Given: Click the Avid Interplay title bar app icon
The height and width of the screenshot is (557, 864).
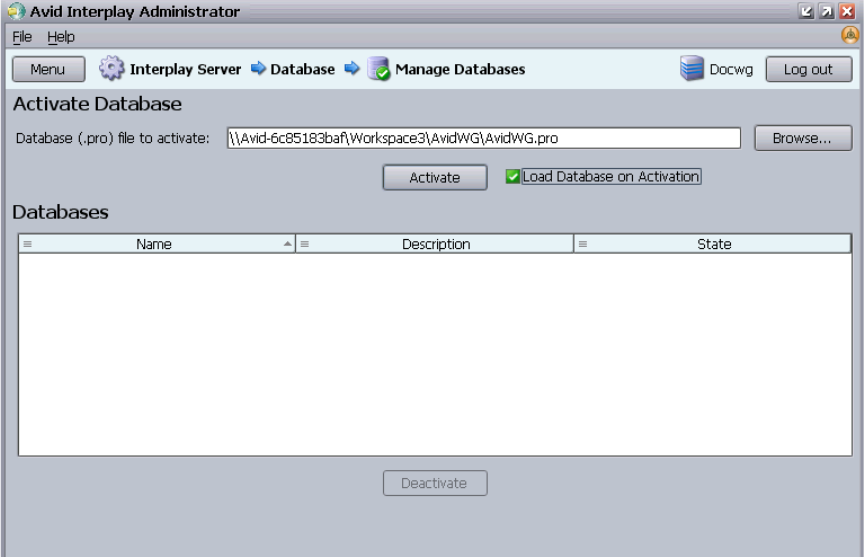Looking at the screenshot, I should click(16, 11).
